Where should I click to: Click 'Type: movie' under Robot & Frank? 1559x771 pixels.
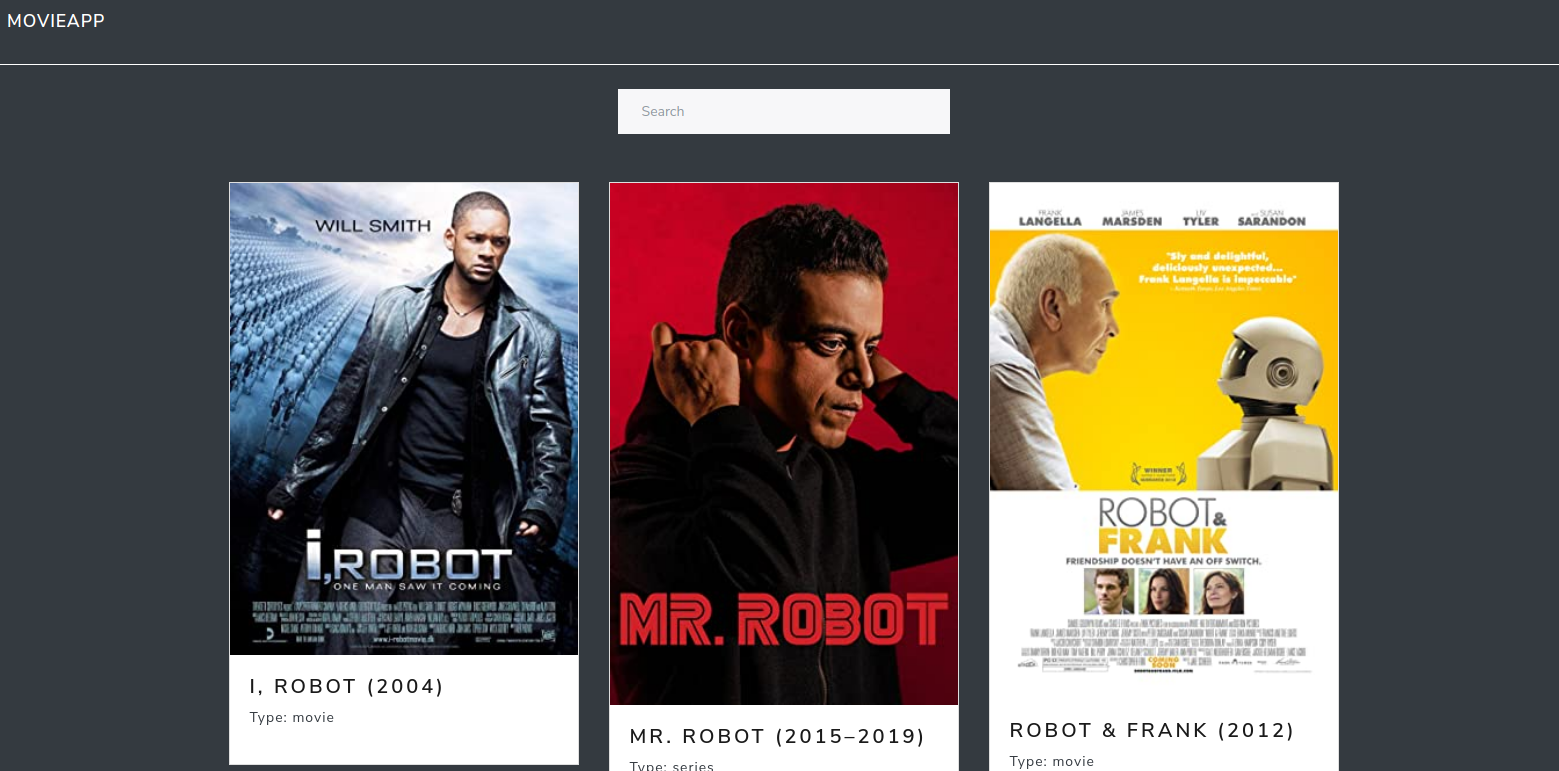point(1052,762)
